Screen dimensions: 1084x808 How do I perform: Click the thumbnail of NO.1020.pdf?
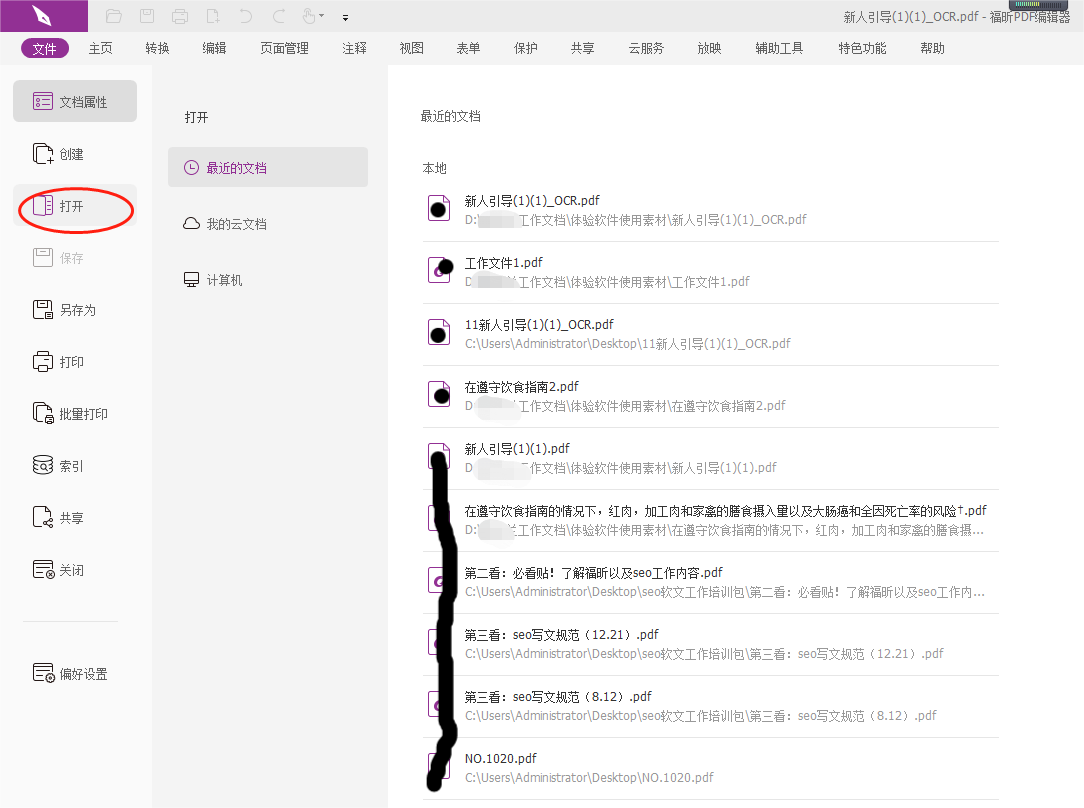[x=438, y=767]
